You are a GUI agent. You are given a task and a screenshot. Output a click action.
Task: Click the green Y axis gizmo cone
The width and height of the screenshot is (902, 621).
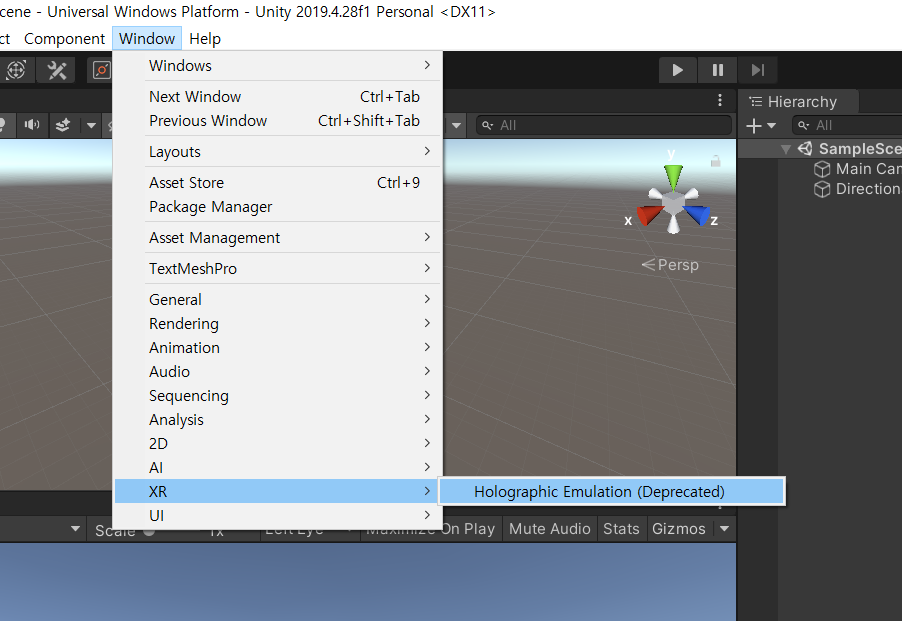tap(673, 177)
